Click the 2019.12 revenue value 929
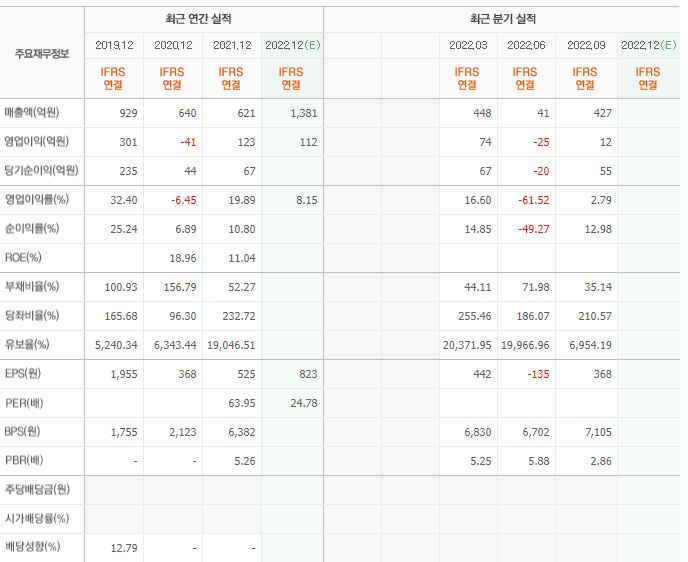The width and height of the screenshot is (688, 562). click(x=128, y=113)
